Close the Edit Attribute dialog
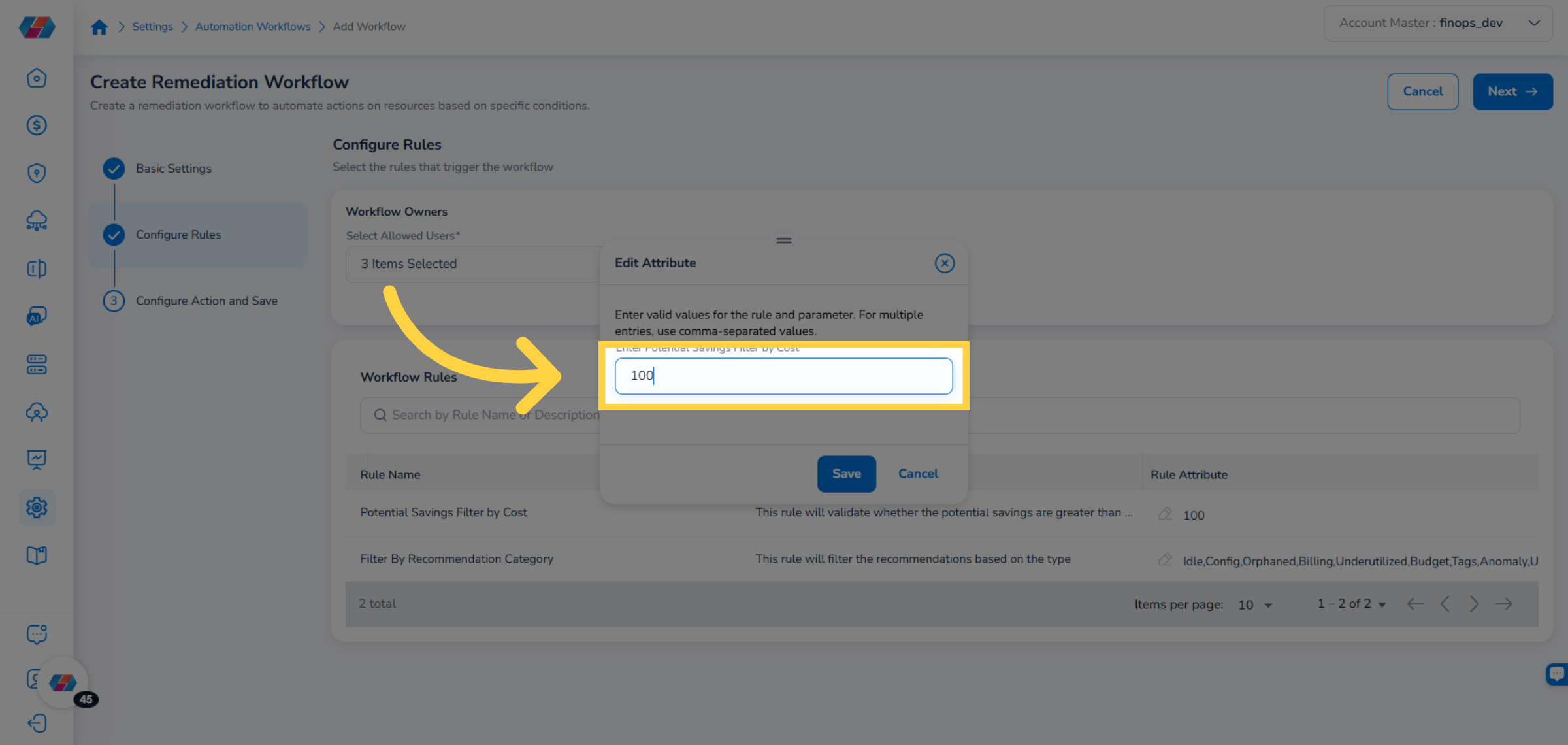Screen dimensions: 1568x745 [944, 263]
